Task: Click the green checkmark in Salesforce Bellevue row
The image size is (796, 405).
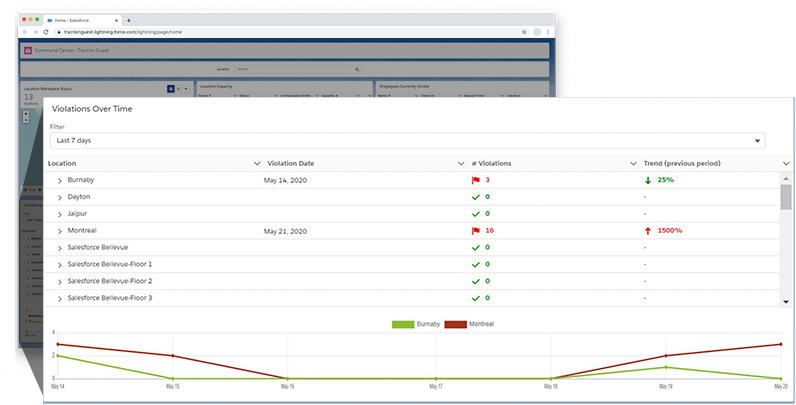Action: (x=476, y=248)
